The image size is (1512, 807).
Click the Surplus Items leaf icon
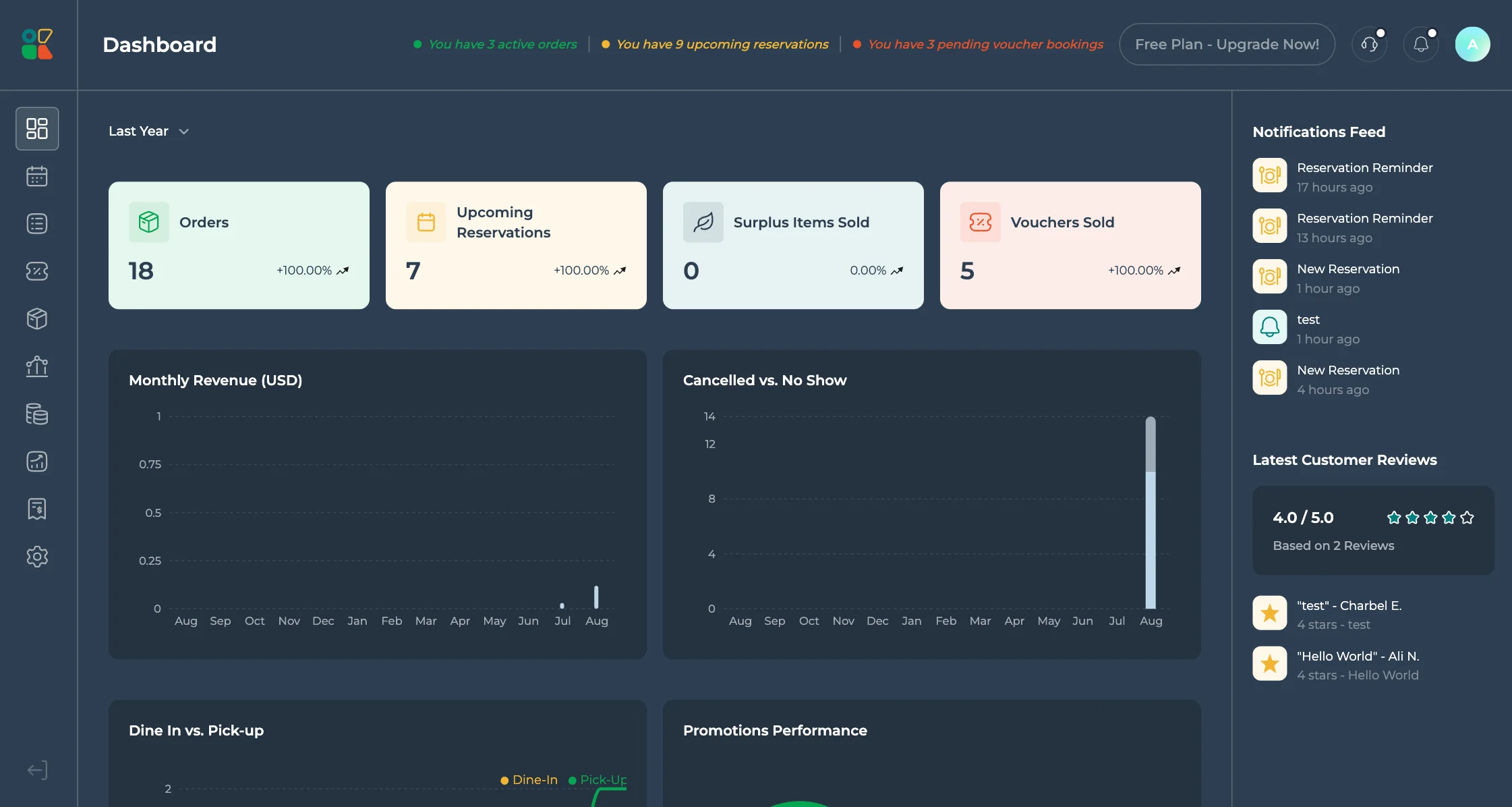(x=703, y=222)
